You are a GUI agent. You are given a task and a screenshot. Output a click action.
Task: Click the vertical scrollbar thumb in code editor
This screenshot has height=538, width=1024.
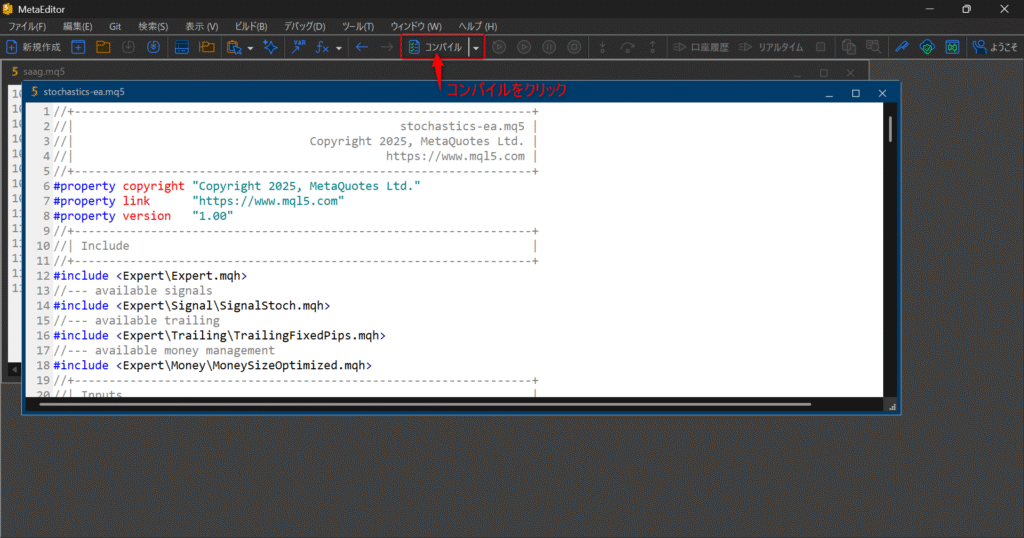[x=889, y=129]
